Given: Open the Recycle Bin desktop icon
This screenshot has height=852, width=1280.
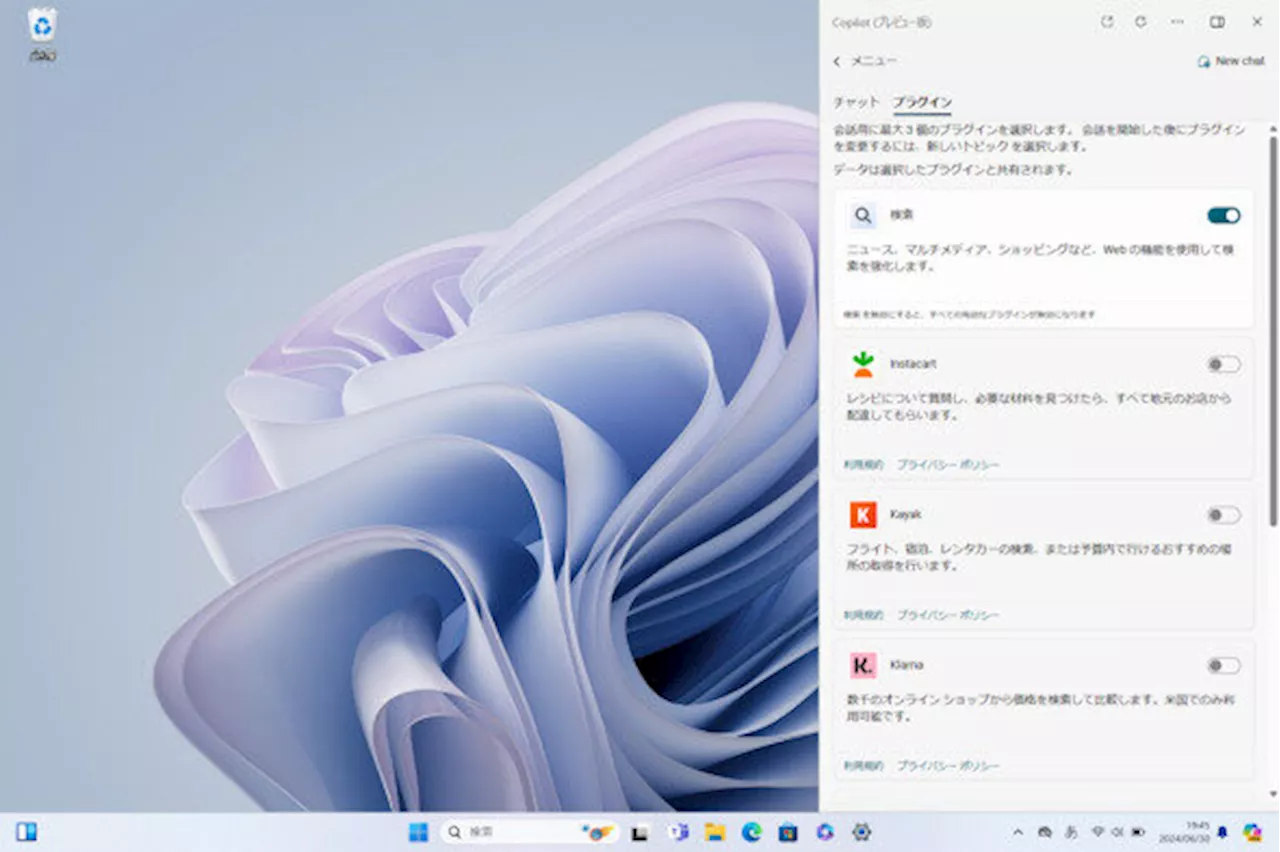Looking at the screenshot, I should tap(42, 35).
